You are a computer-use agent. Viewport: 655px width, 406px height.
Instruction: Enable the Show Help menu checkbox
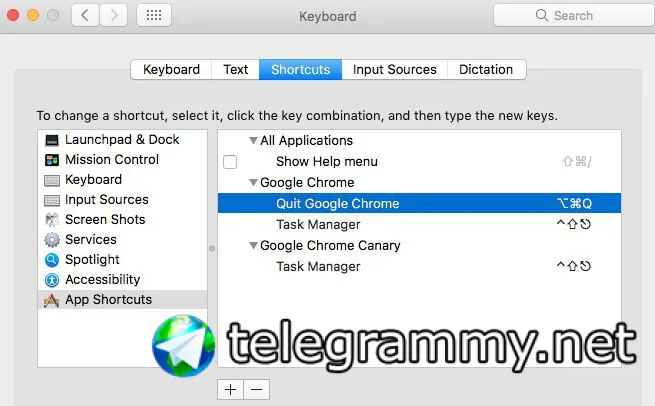pos(230,162)
